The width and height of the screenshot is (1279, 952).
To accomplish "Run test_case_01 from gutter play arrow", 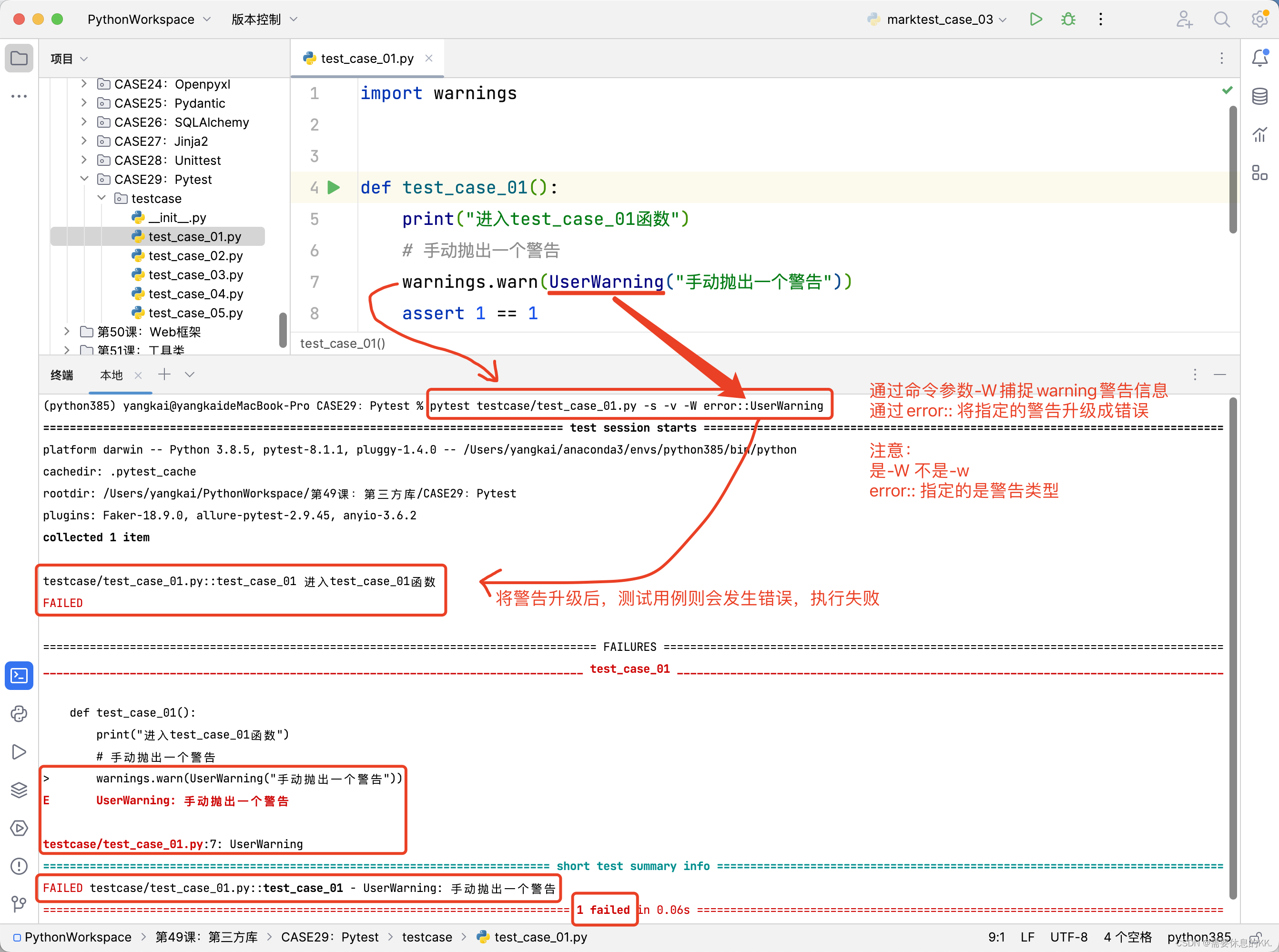I will (x=334, y=187).
